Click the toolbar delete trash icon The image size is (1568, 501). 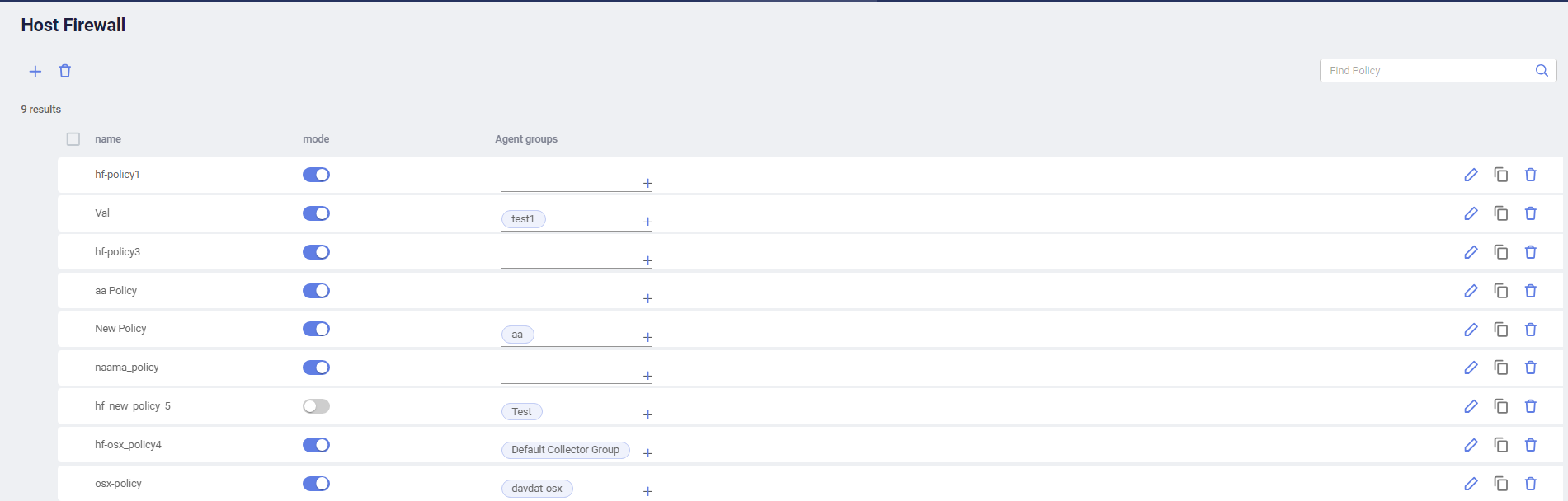coord(65,71)
